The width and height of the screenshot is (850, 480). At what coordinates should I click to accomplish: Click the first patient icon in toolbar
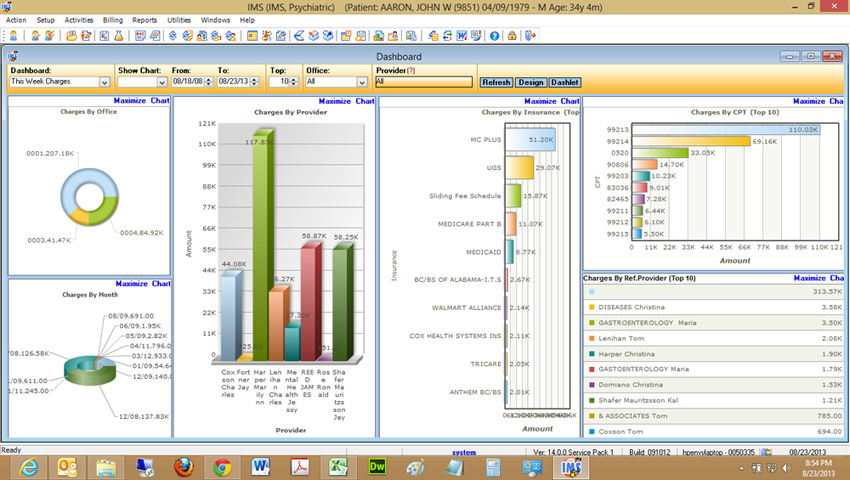pos(14,36)
